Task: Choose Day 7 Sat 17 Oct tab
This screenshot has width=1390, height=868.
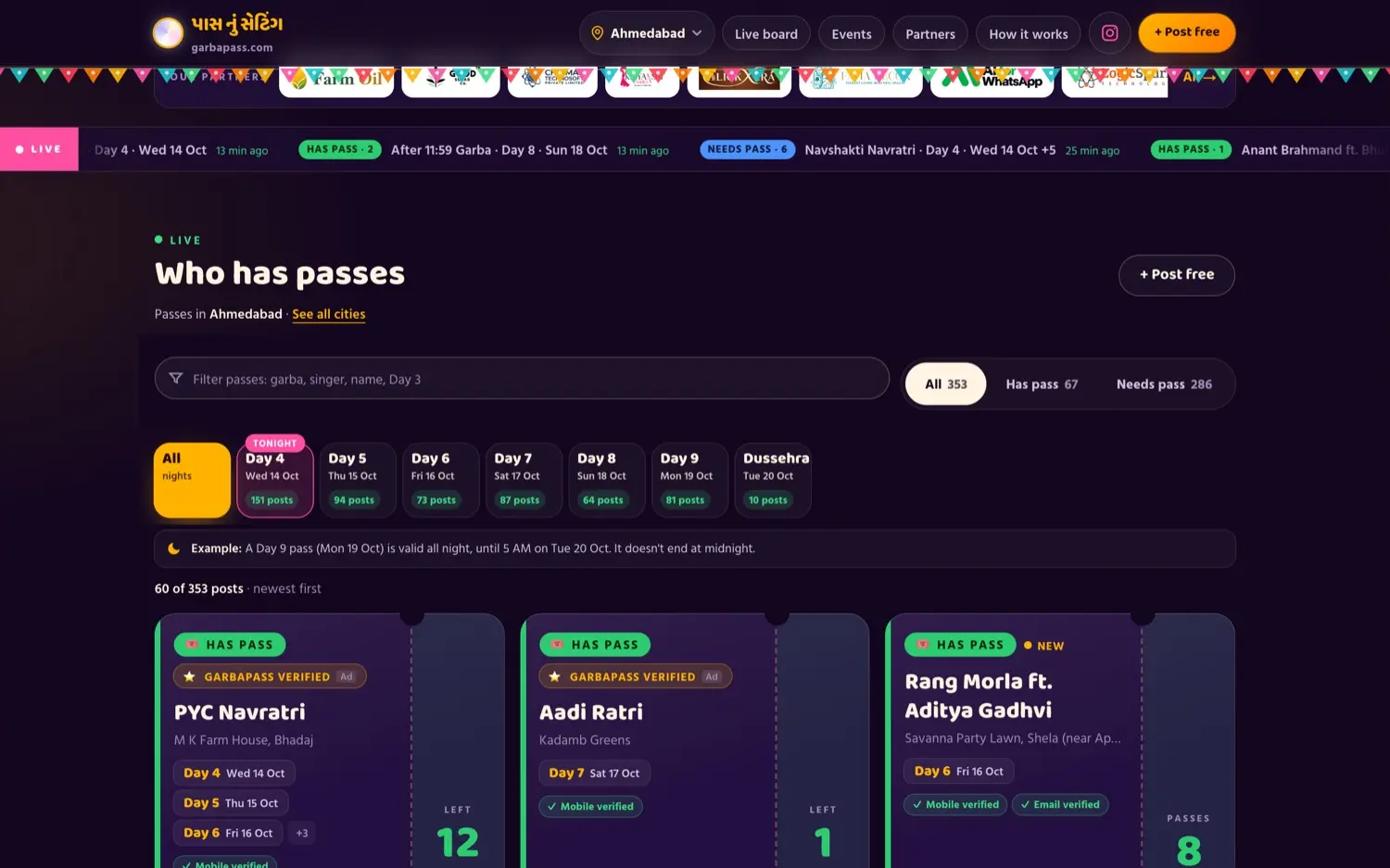Action: point(524,480)
